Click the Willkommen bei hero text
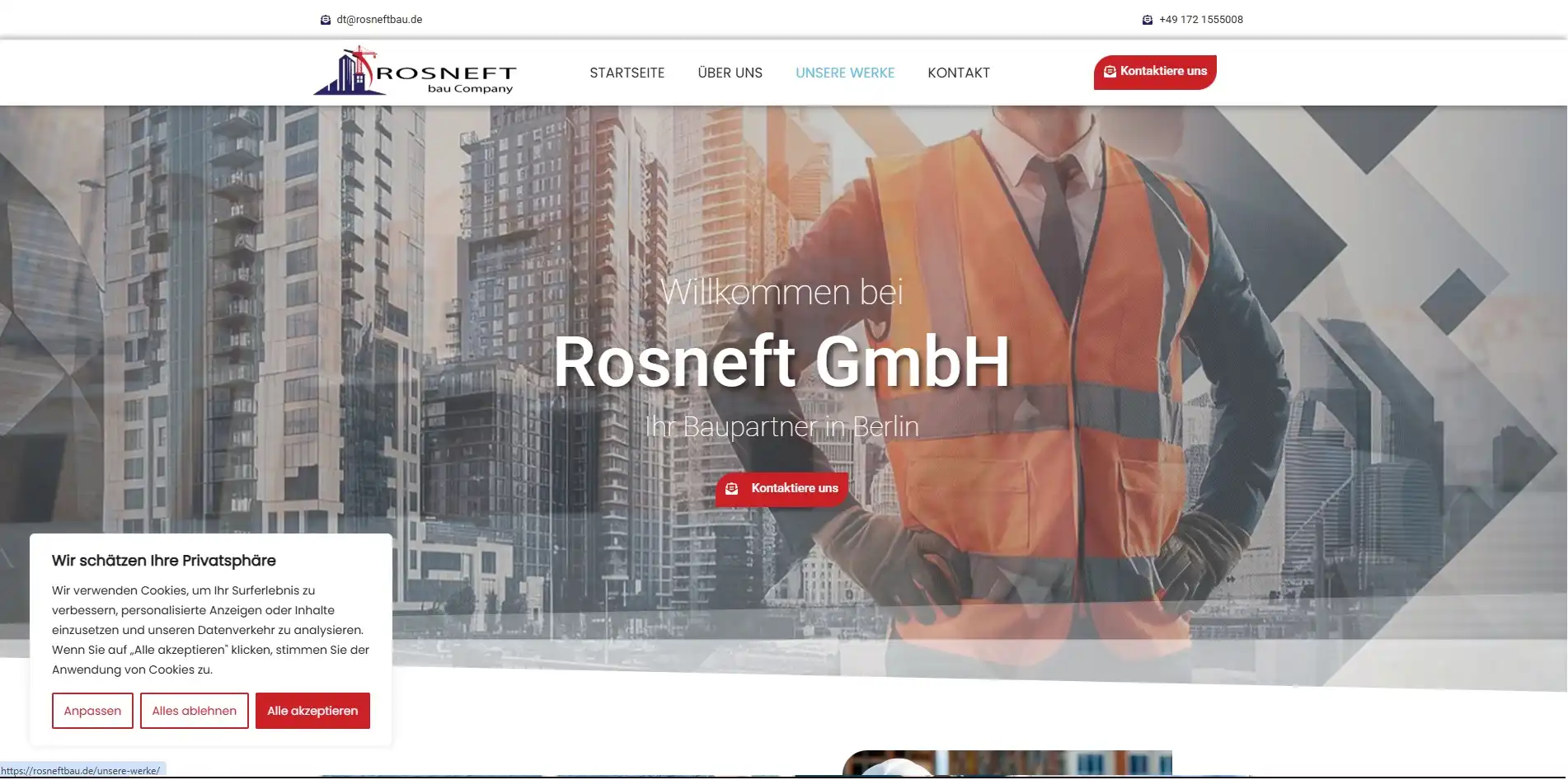Image resolution: width=1568 pixels, height=780 pixels. point(782,292)
